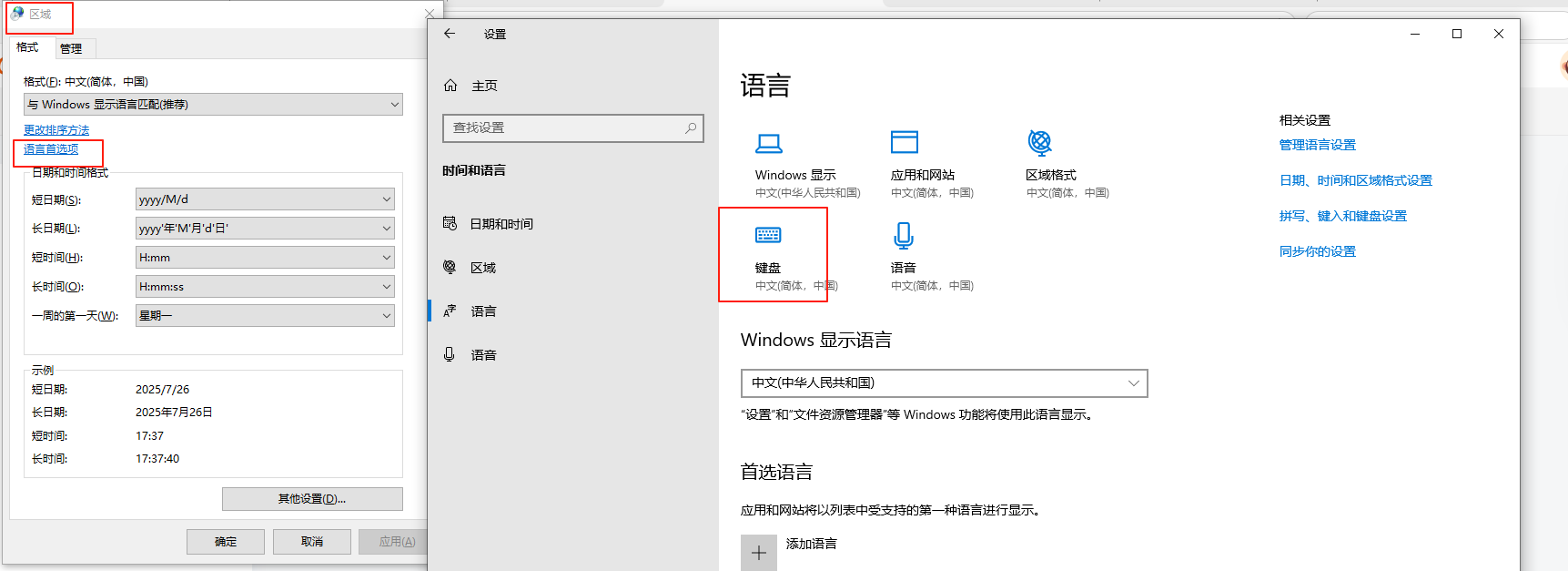Switch to the 管理 tab
This screenshot has width=1568, height=571.
[x=71, y=49]
